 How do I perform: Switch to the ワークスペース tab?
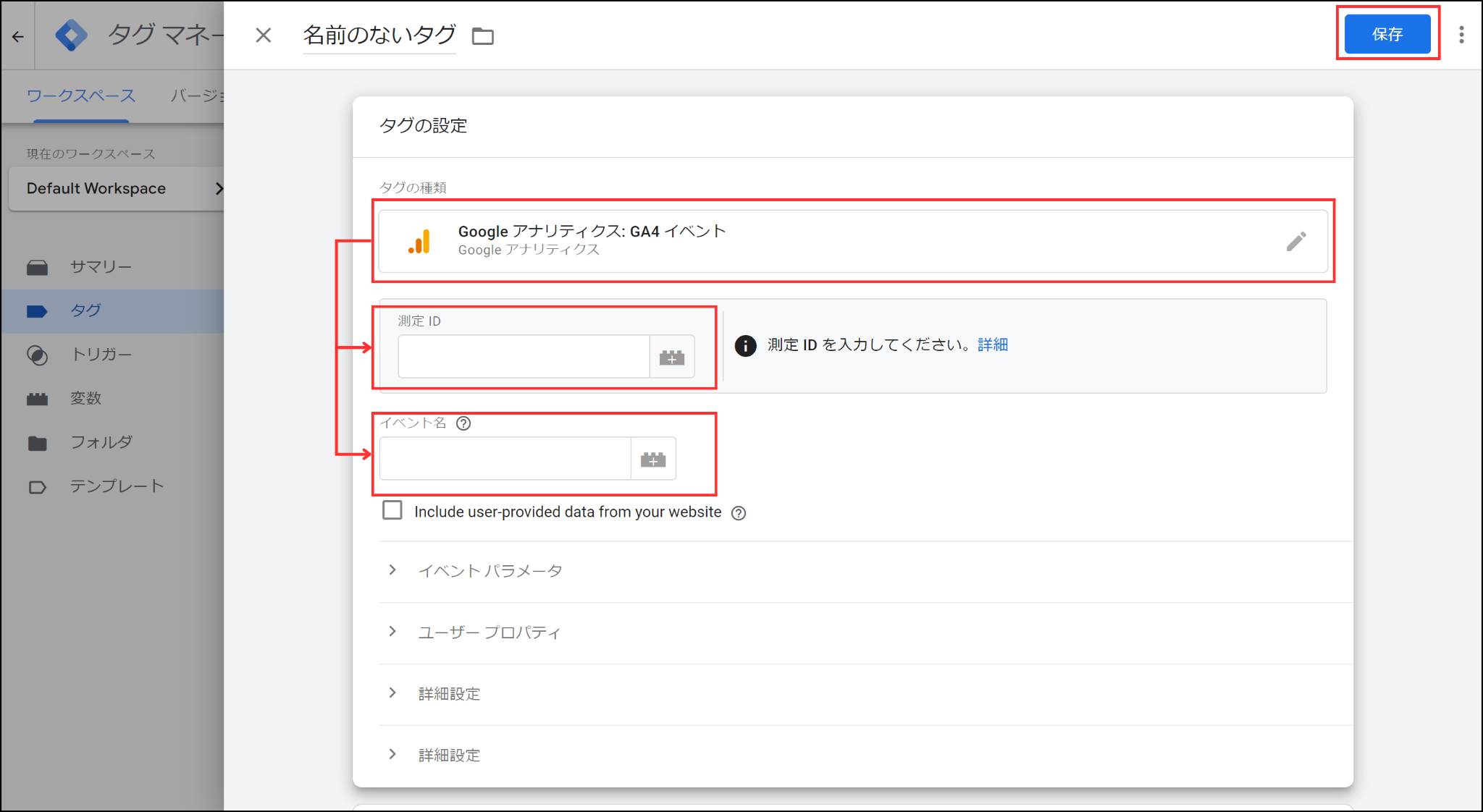(81, 96)
